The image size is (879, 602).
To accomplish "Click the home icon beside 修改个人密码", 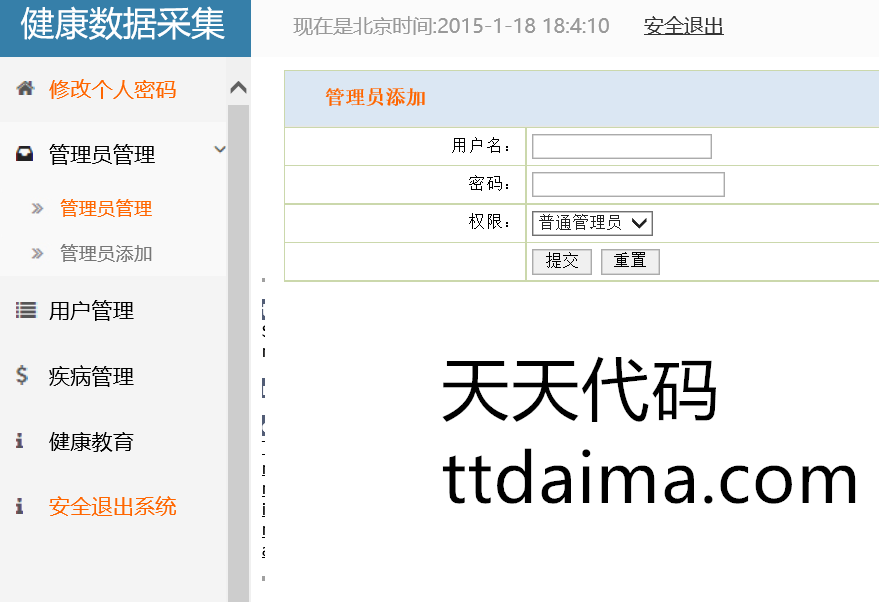I will (25, 89).
